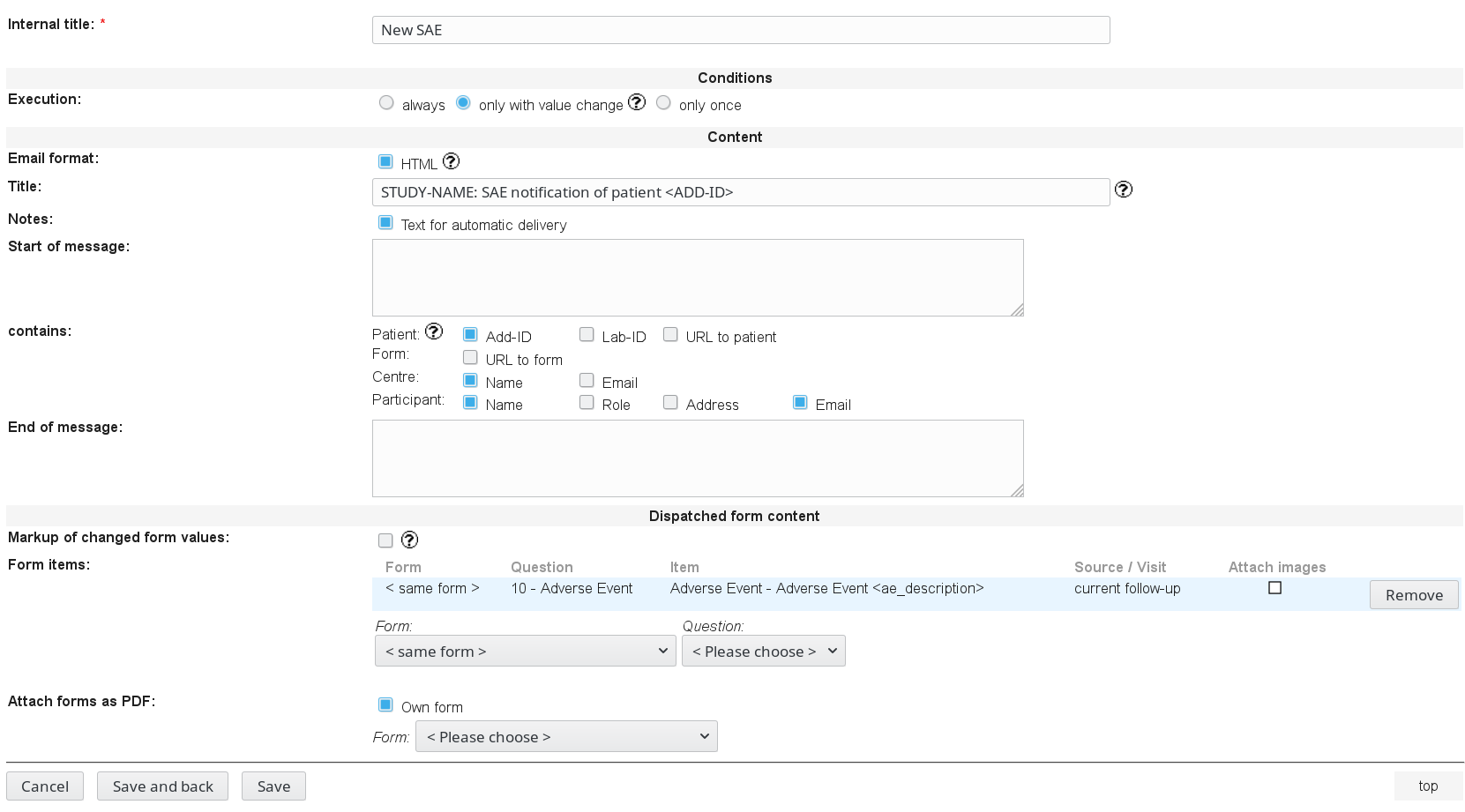Open the '< same form >' Form dropdown
The image size is (1465, 812).
point(526,651)
